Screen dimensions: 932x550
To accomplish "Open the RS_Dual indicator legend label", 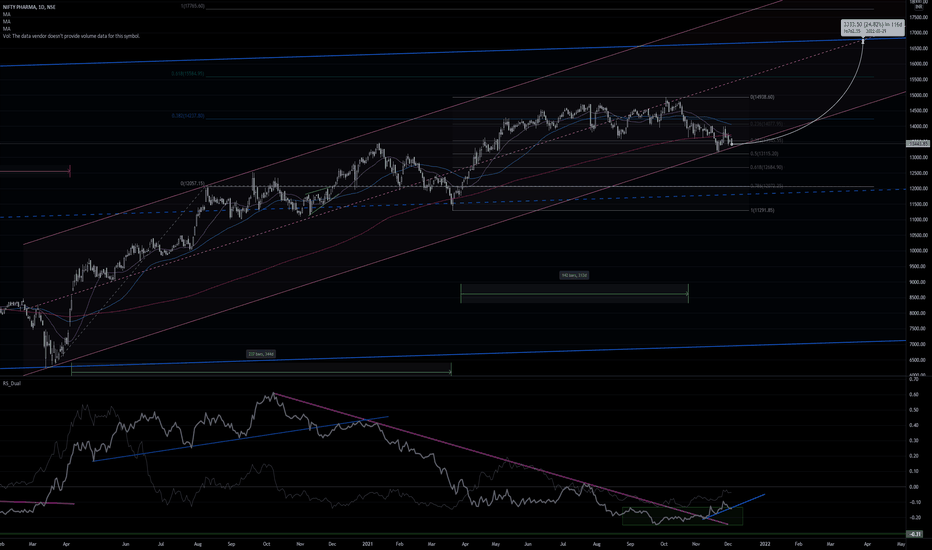I will coord(12,384).
